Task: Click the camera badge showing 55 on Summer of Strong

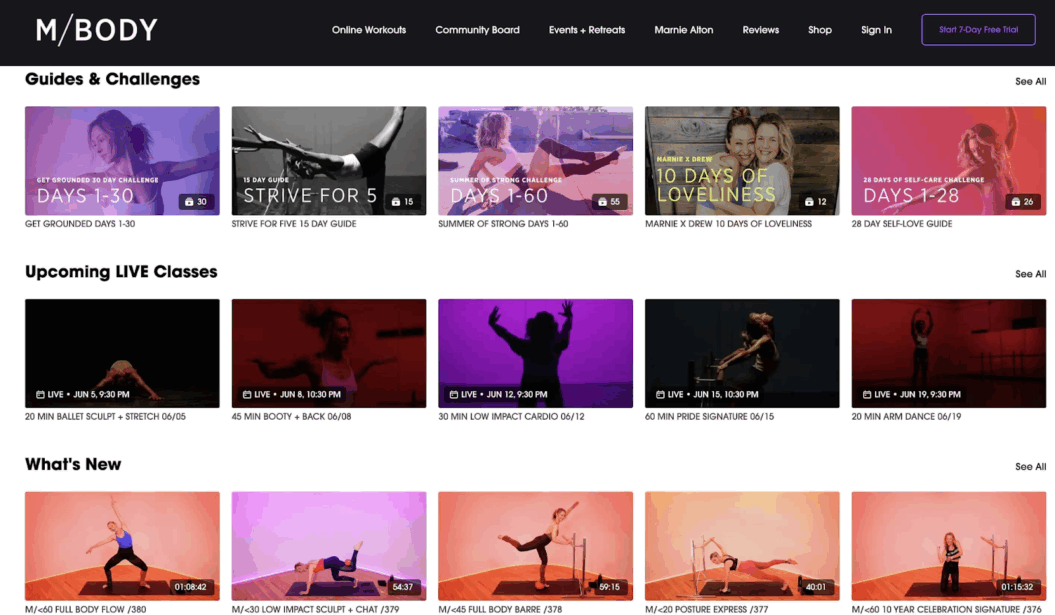Action: click(612, 201)
